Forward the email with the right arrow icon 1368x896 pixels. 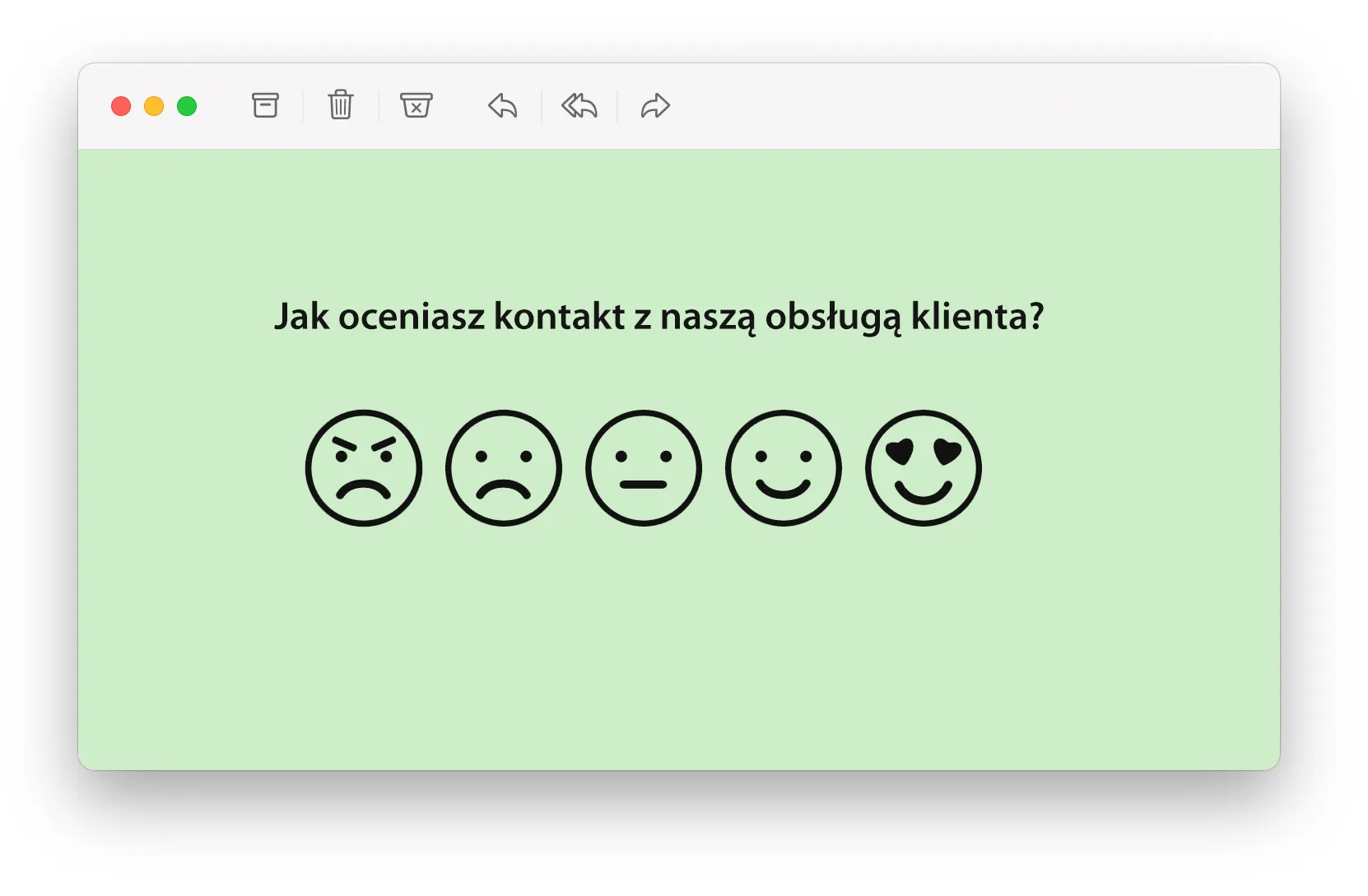click(655, 105)
